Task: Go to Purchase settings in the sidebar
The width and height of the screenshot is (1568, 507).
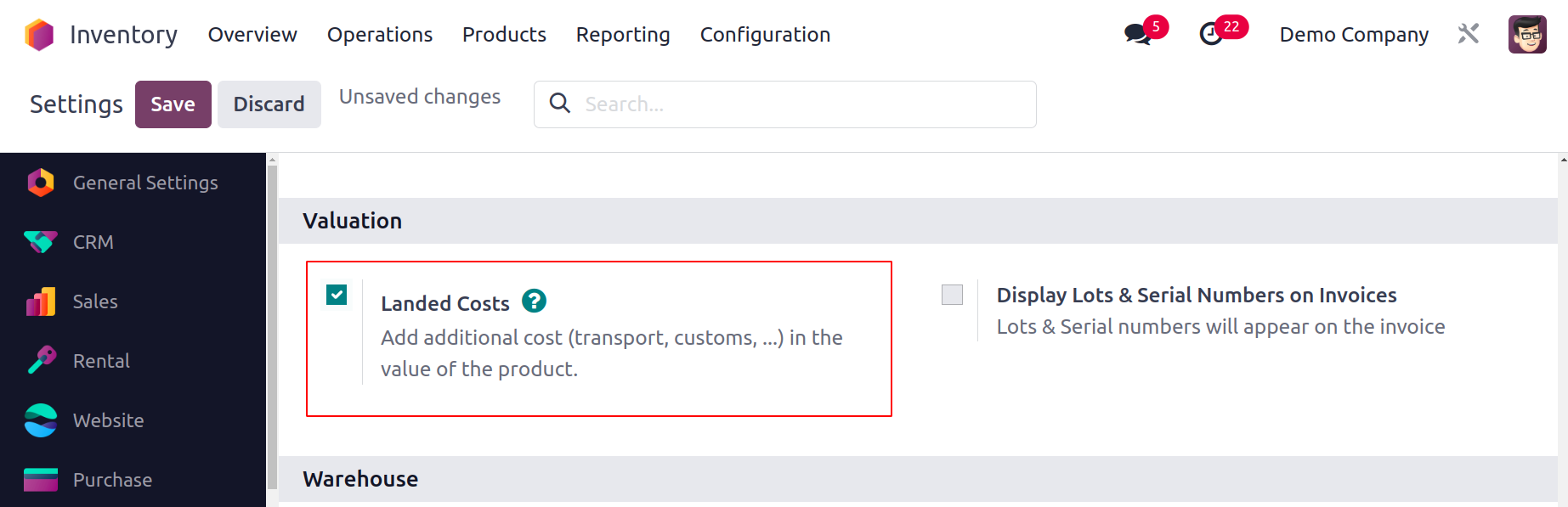Action: click(x=112, y=480)
